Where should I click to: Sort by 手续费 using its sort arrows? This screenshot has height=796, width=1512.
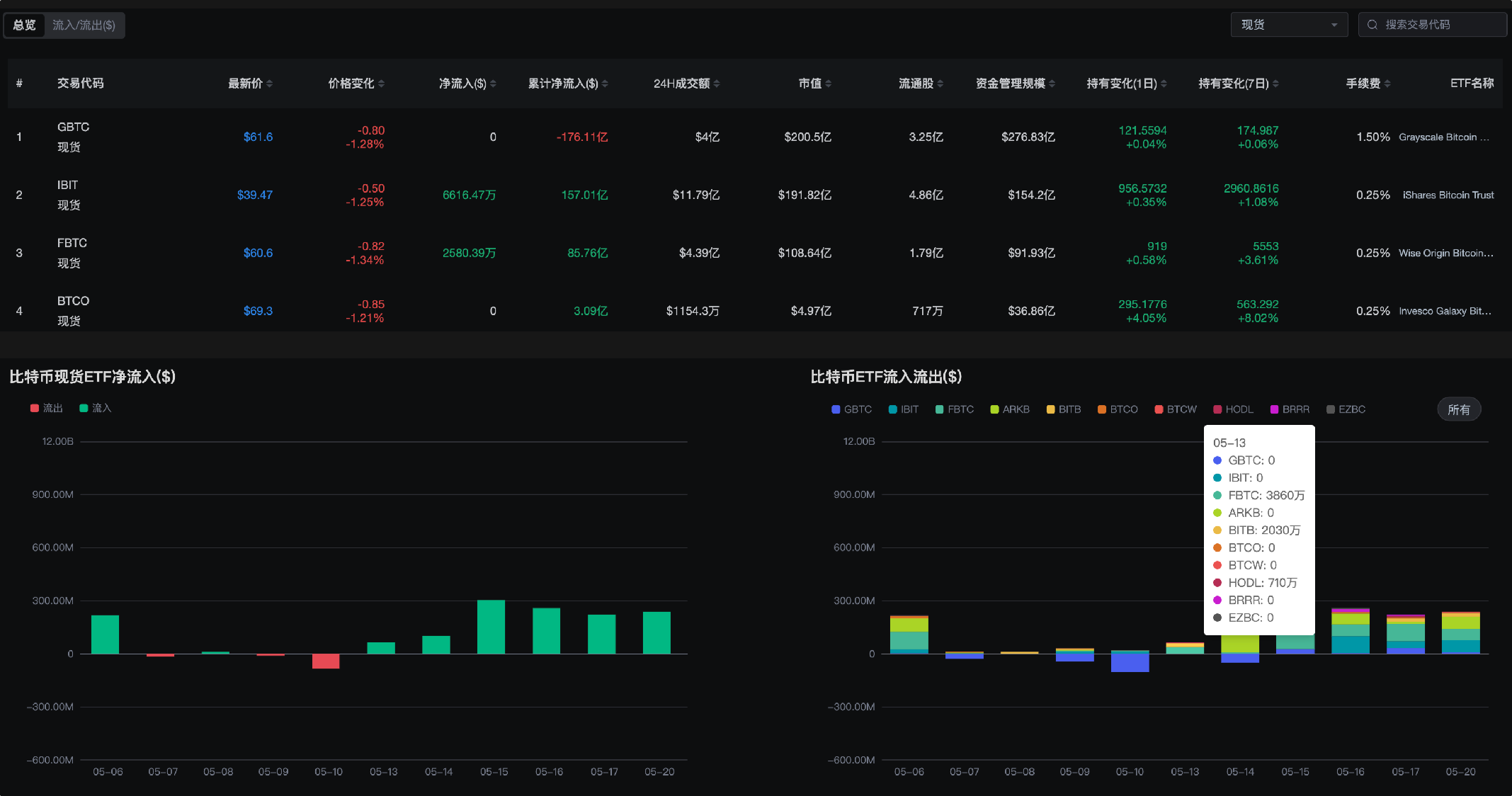click(x=1387, y=83)
